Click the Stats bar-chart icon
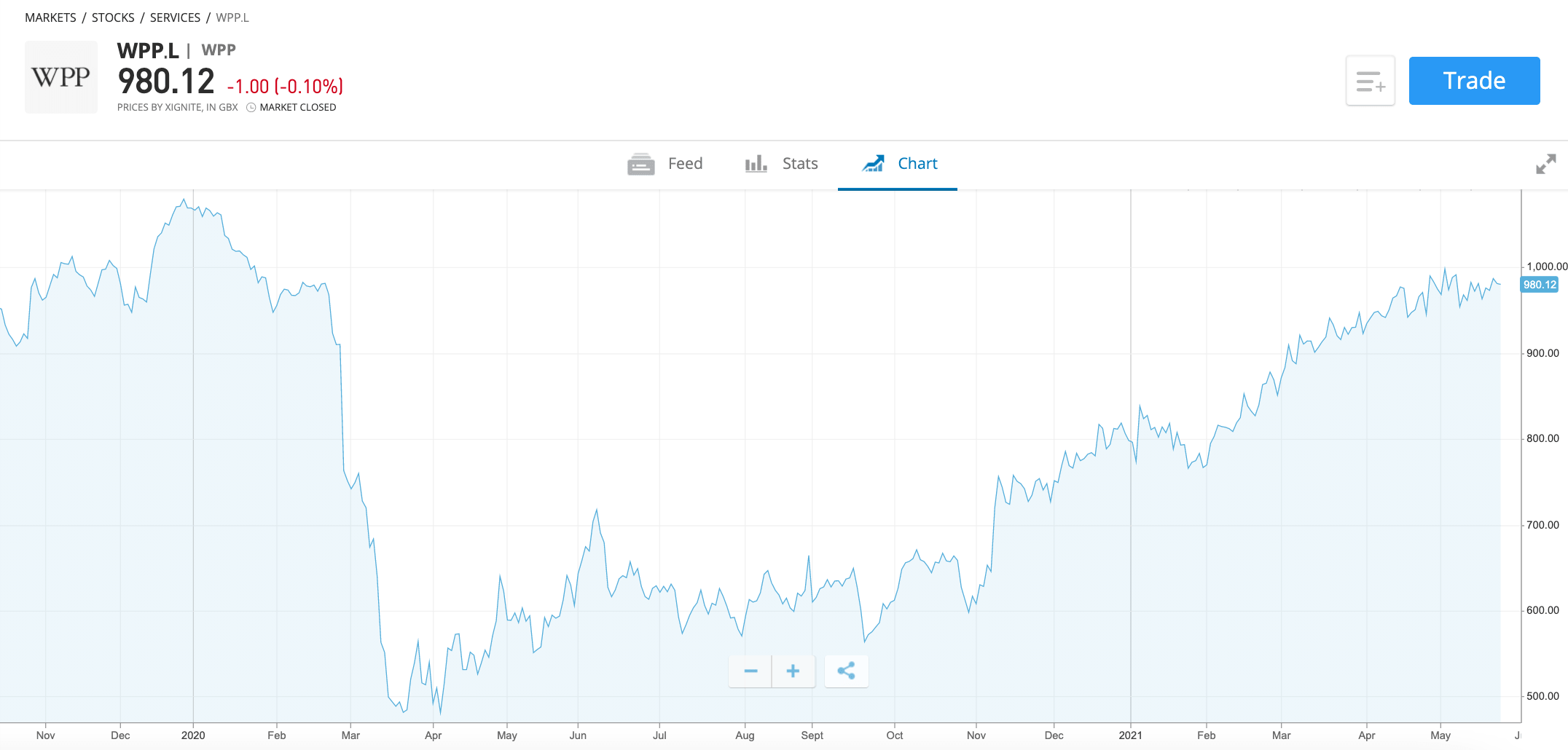The image size is (1568, 750). [x=756, y=164]
